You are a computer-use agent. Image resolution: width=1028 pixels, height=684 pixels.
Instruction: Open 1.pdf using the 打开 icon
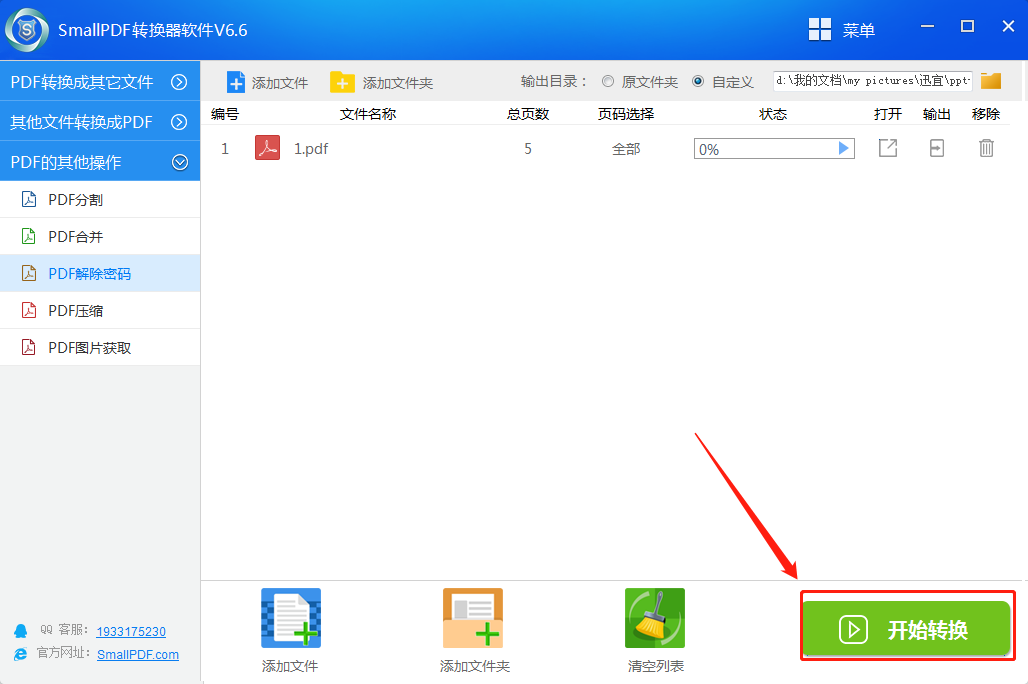point(887,147)
